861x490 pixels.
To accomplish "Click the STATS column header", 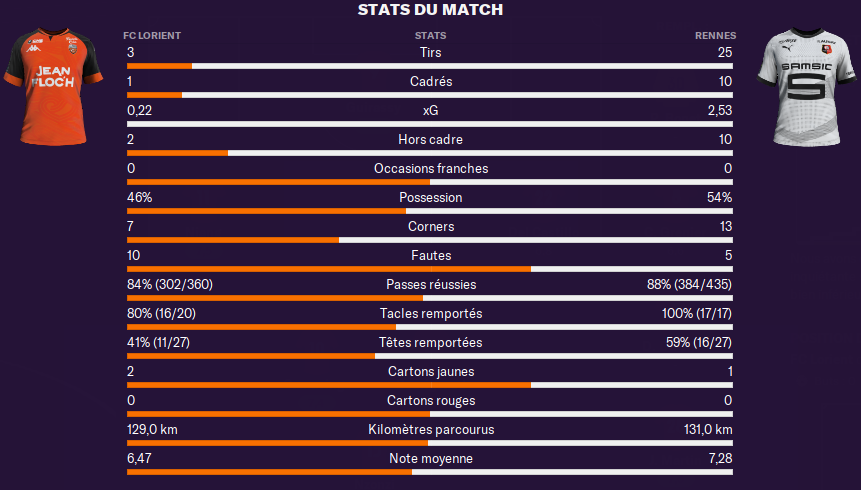I will (x=430, y=36).
